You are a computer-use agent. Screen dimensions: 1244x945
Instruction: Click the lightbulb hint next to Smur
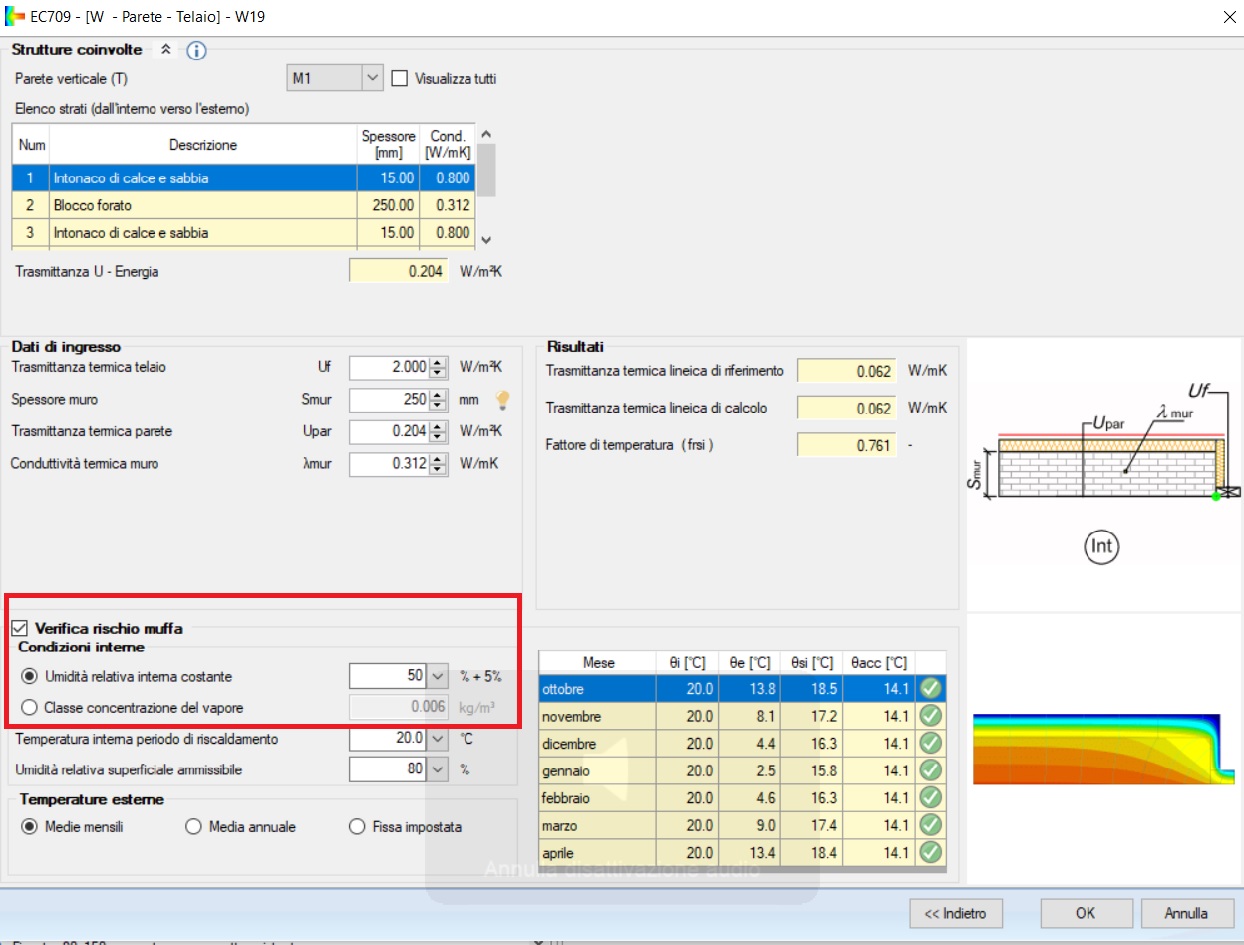tap(503, 400)
